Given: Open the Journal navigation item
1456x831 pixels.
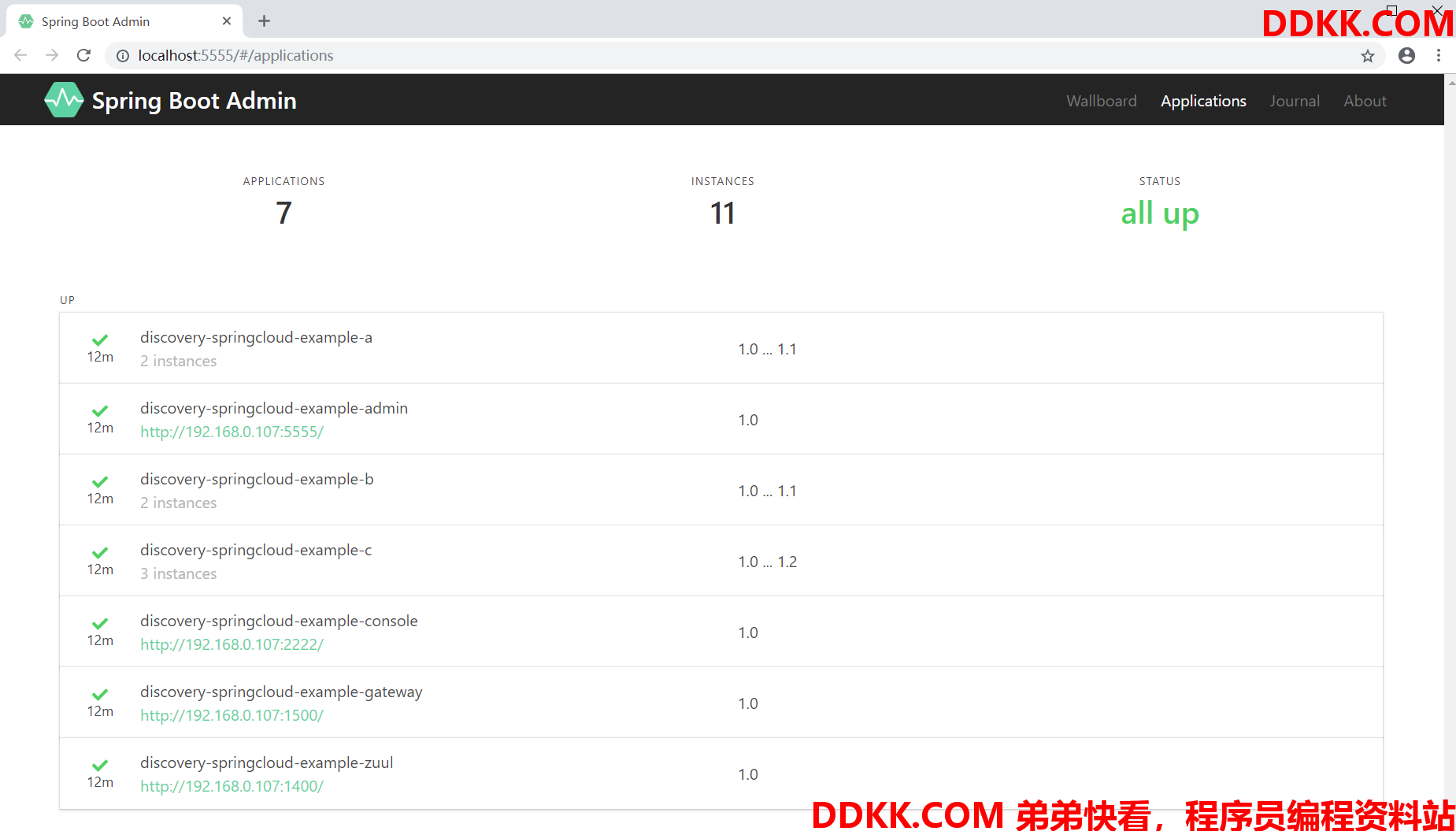Looking at the screenshot, I should pyautogui.click(x=1295, y=101).
